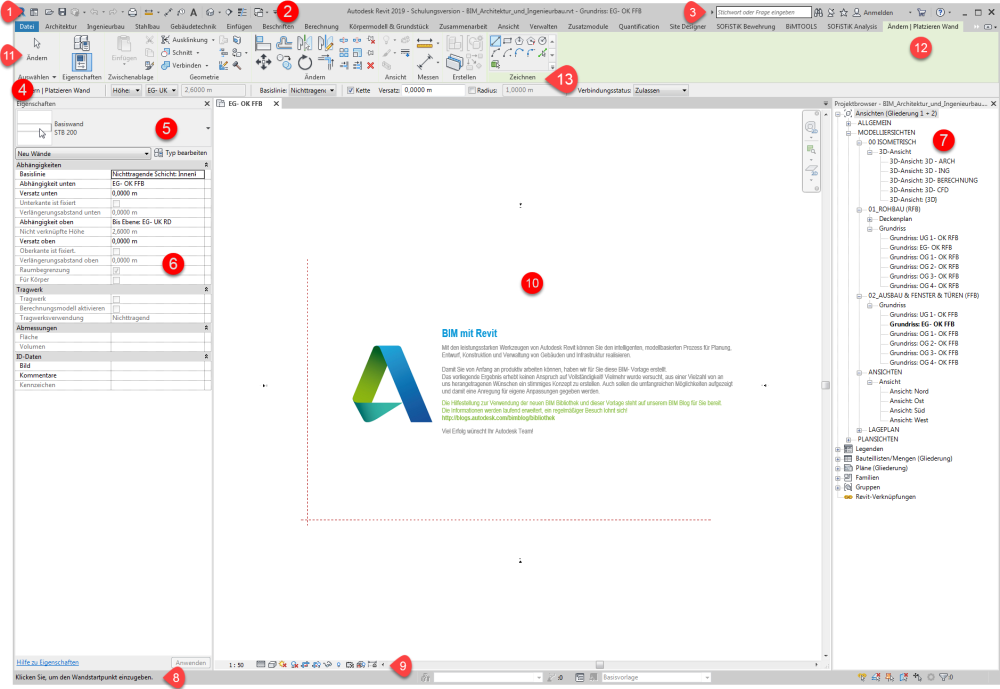Click the Schnitt geometry tool
Screen dimensions: 1000x689
(x=180, y=52)
